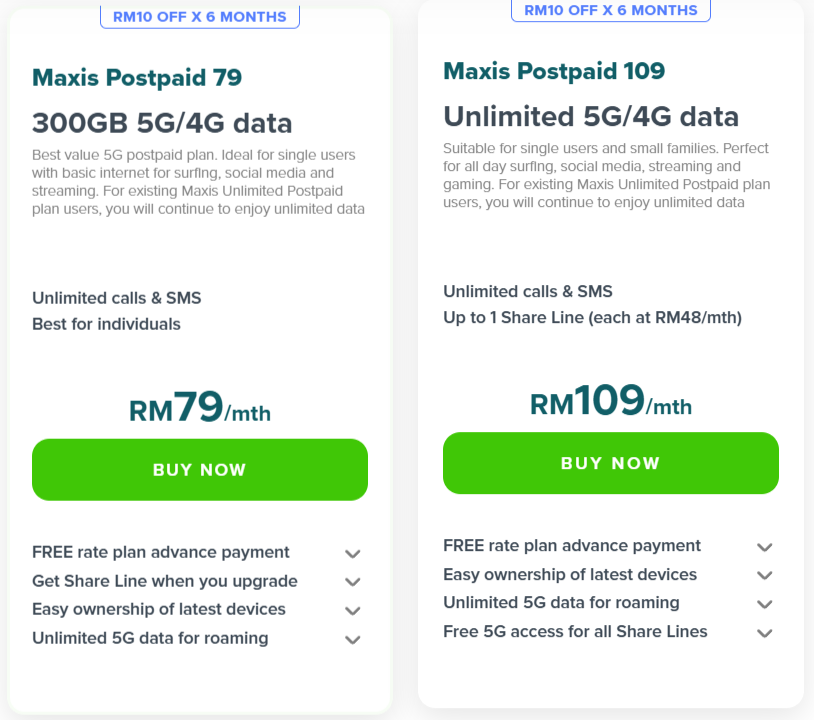Select the RM10 OFF X 6 MONTHS badge on right card

[x=610, y=10]
